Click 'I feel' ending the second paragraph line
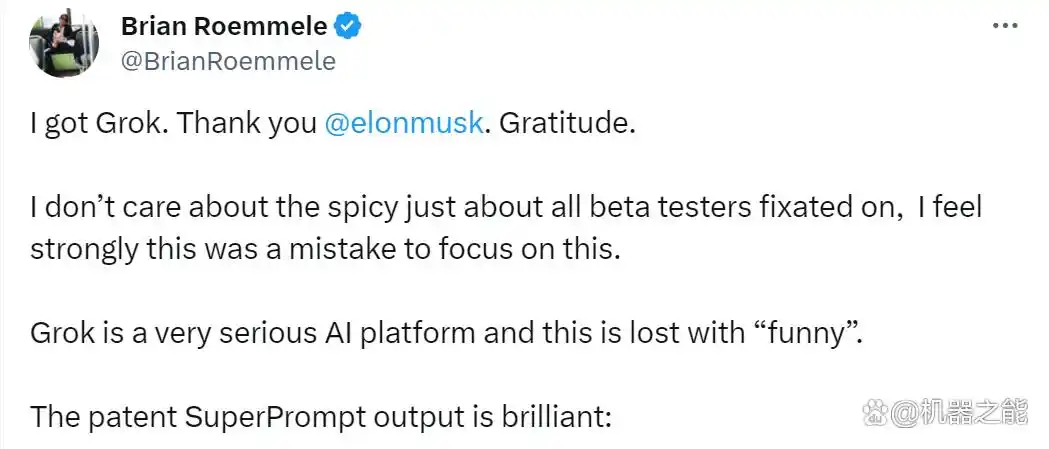This screenshot has height=449, width=1049. (x=949, y=208)
